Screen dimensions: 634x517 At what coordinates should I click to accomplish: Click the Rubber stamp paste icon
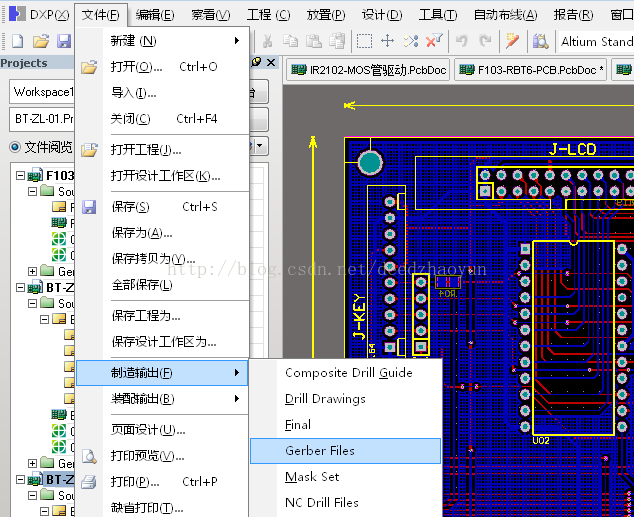[336, 41]
